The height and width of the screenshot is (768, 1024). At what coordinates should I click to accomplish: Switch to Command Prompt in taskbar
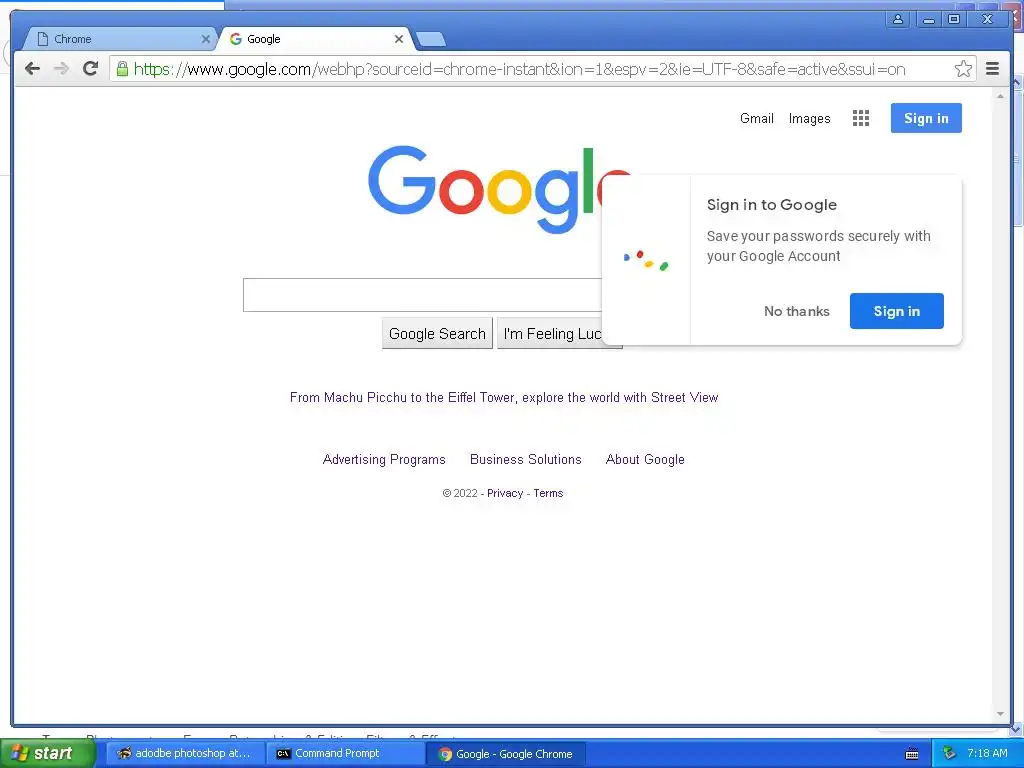click(345, 754)
